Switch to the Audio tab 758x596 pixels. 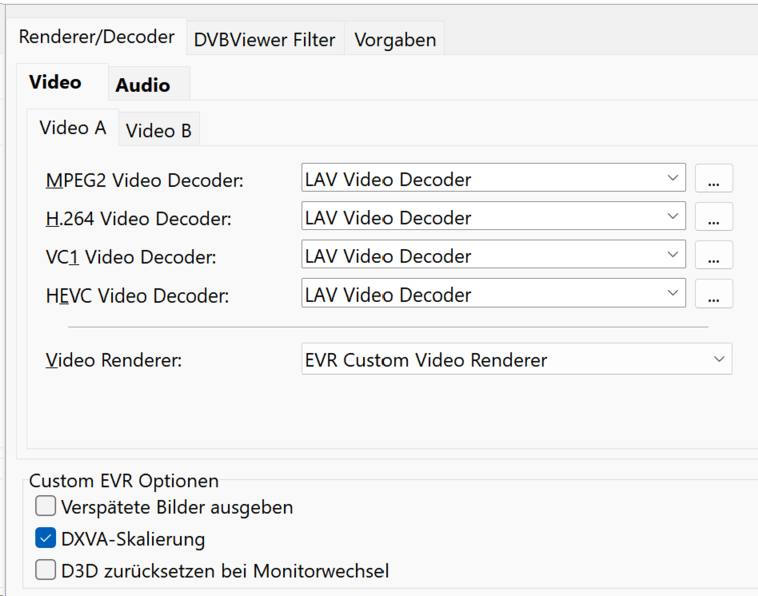(142, 85)
